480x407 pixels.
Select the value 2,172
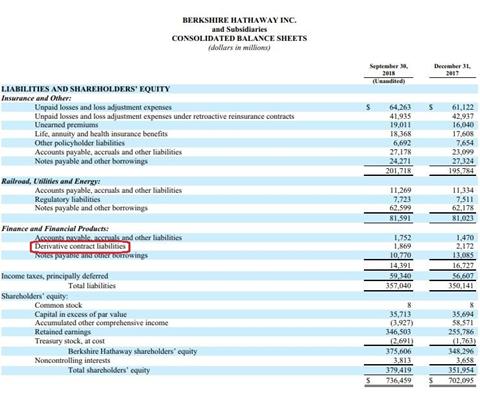[464, 246]
